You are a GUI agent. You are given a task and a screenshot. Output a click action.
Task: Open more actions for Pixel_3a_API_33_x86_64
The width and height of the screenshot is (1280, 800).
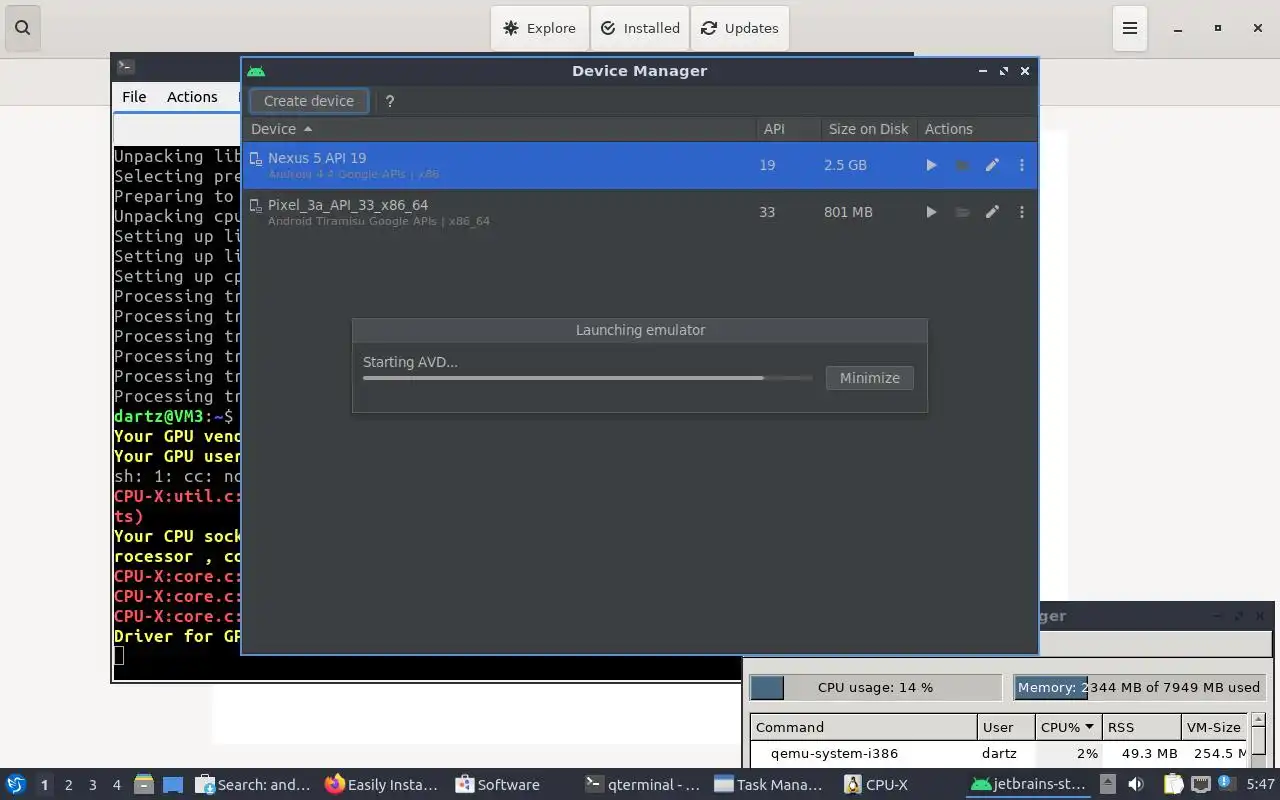click(x=1021, y=212)
